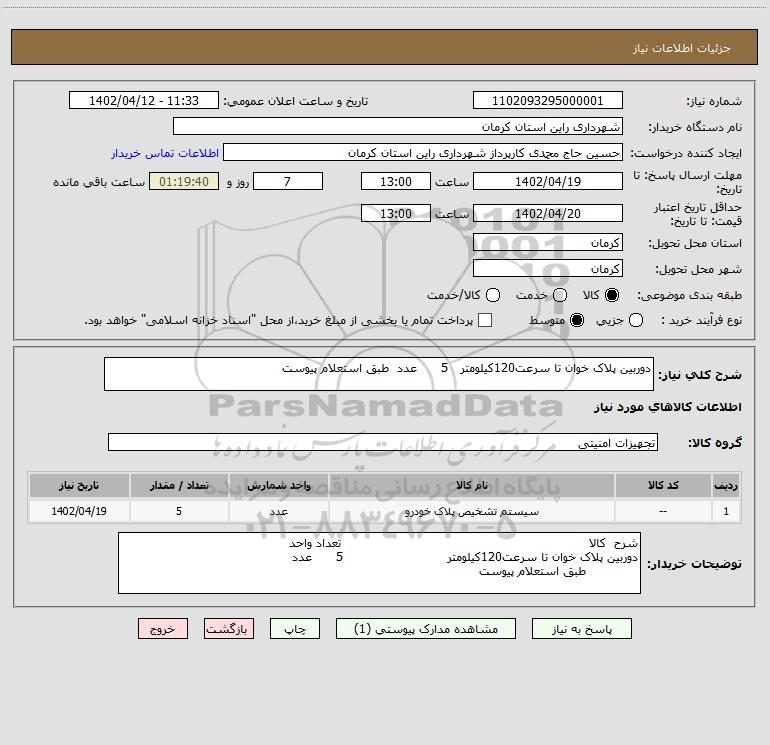Open مشاهده مدارک پیوستی (1) button
Viewport: 770px width, 745px height.
(426, 629)
